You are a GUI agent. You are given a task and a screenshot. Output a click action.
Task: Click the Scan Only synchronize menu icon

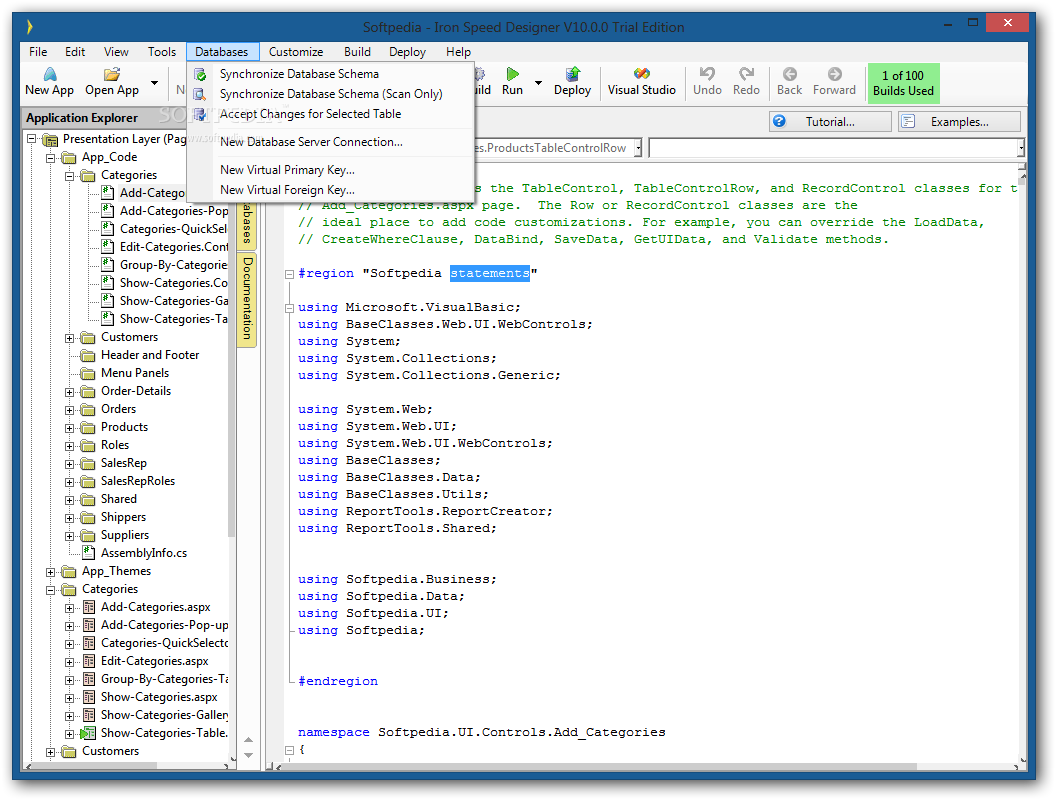click(200, 94)
